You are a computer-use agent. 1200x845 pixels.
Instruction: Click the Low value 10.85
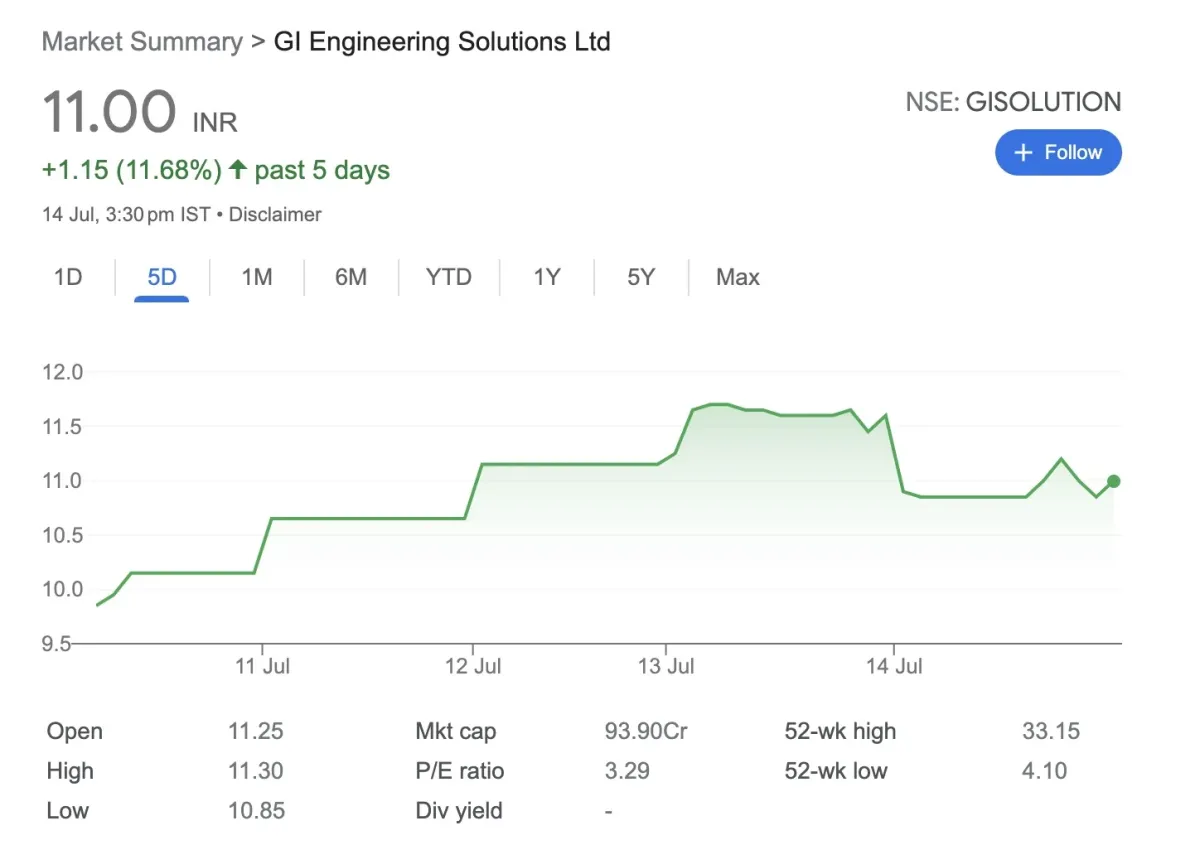click(256, 811)
